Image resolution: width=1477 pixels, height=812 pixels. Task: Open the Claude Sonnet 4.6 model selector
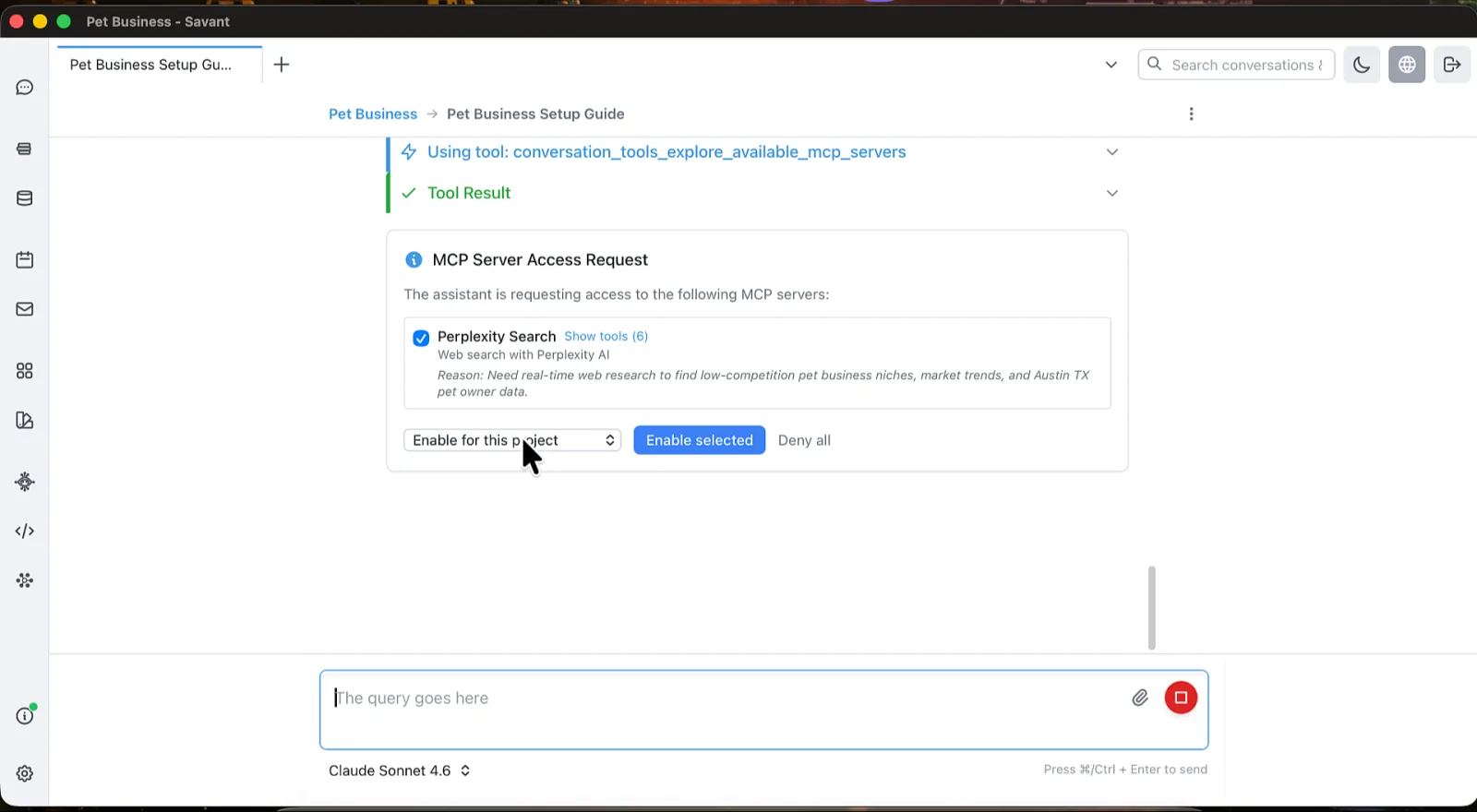(400, 770)
